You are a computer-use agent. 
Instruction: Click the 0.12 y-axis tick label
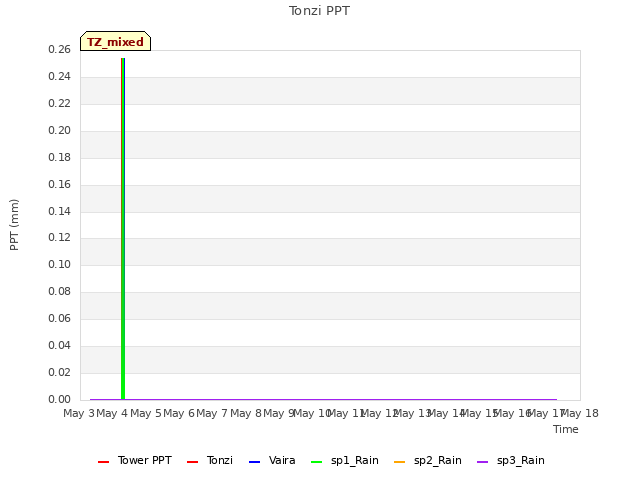tap(59, 237)
